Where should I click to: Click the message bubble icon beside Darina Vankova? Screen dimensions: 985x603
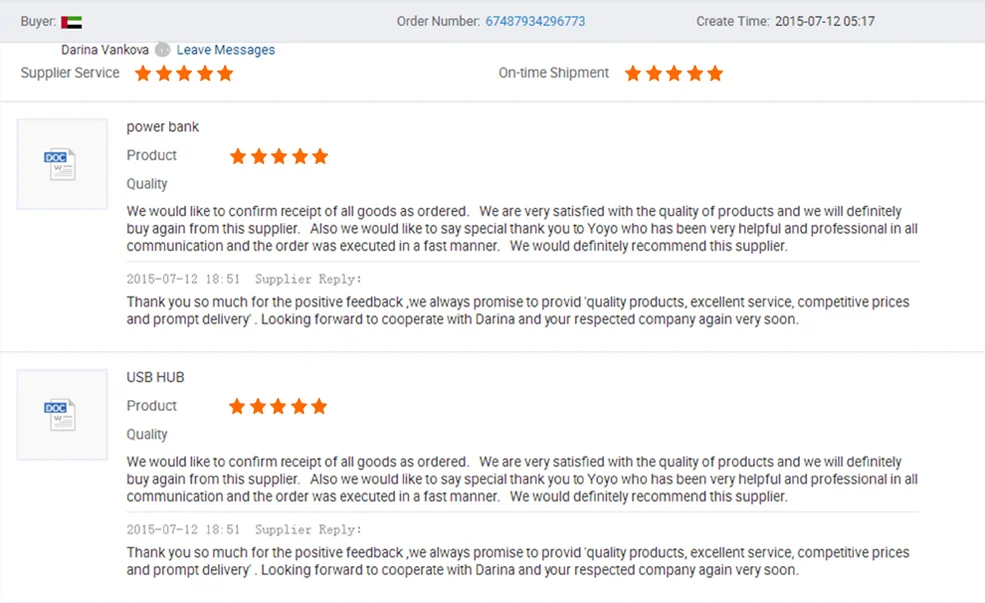[x=163, y=49]
